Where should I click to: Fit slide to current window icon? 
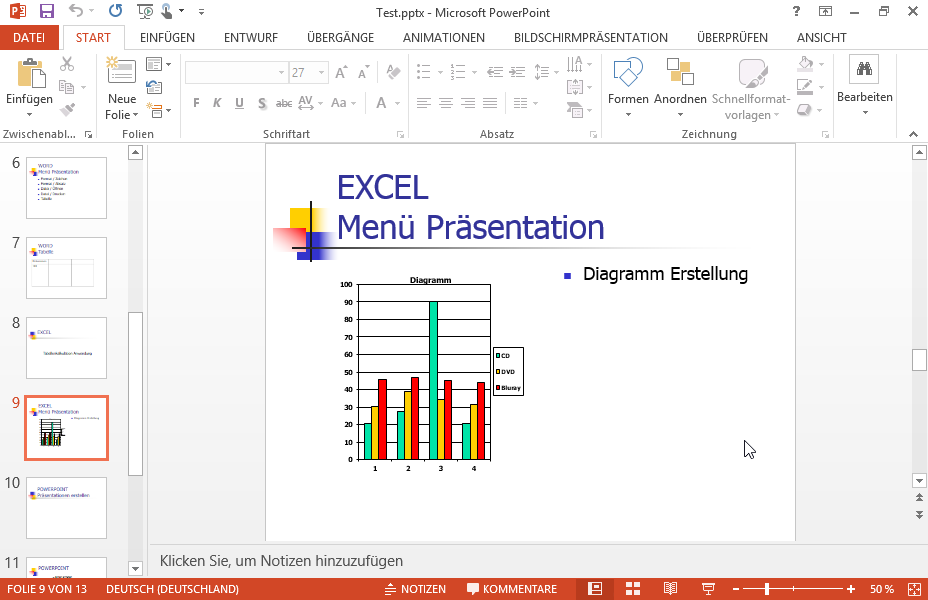click(914, 589)
